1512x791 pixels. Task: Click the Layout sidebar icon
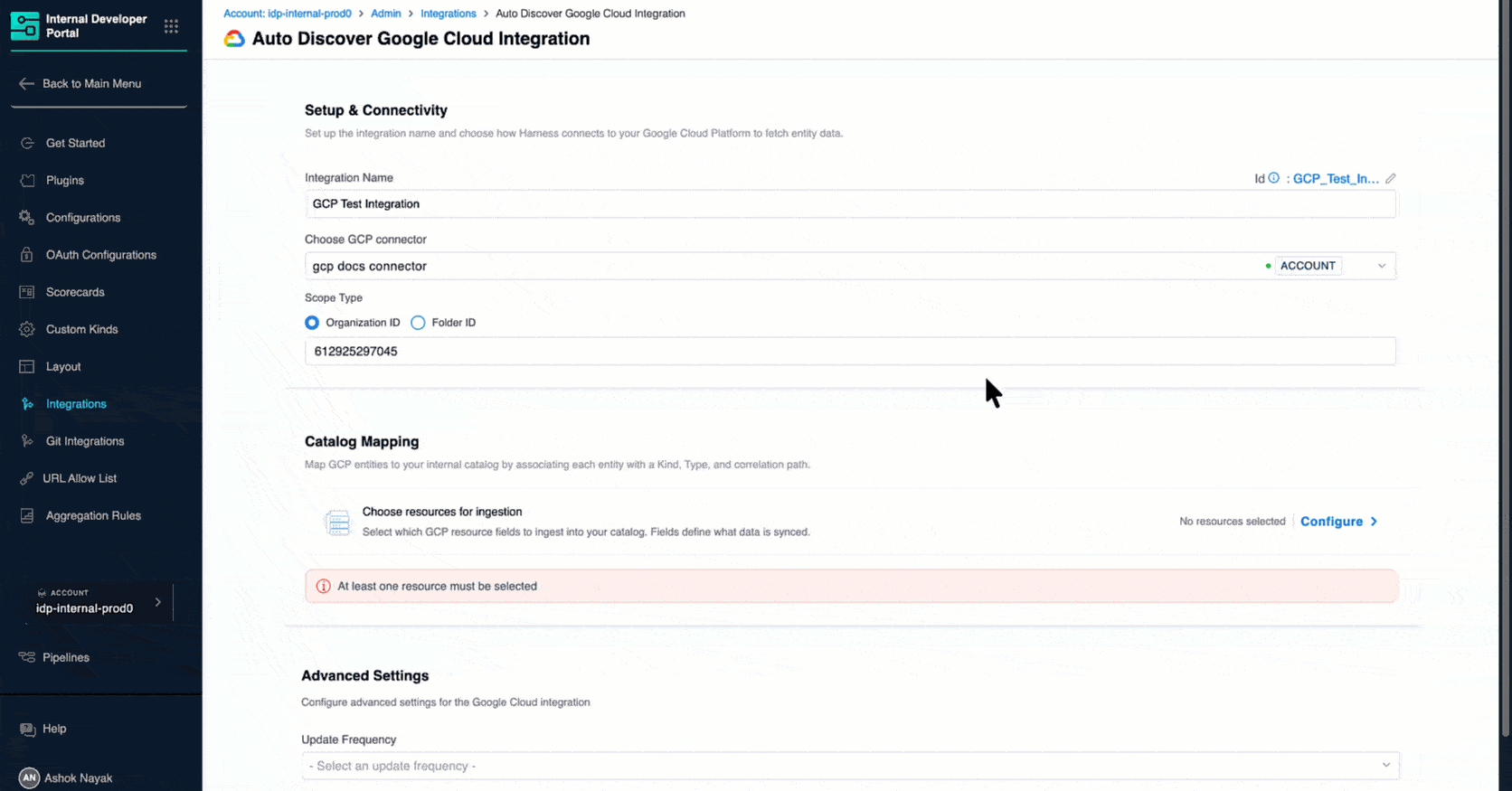[x=27, y=366]
